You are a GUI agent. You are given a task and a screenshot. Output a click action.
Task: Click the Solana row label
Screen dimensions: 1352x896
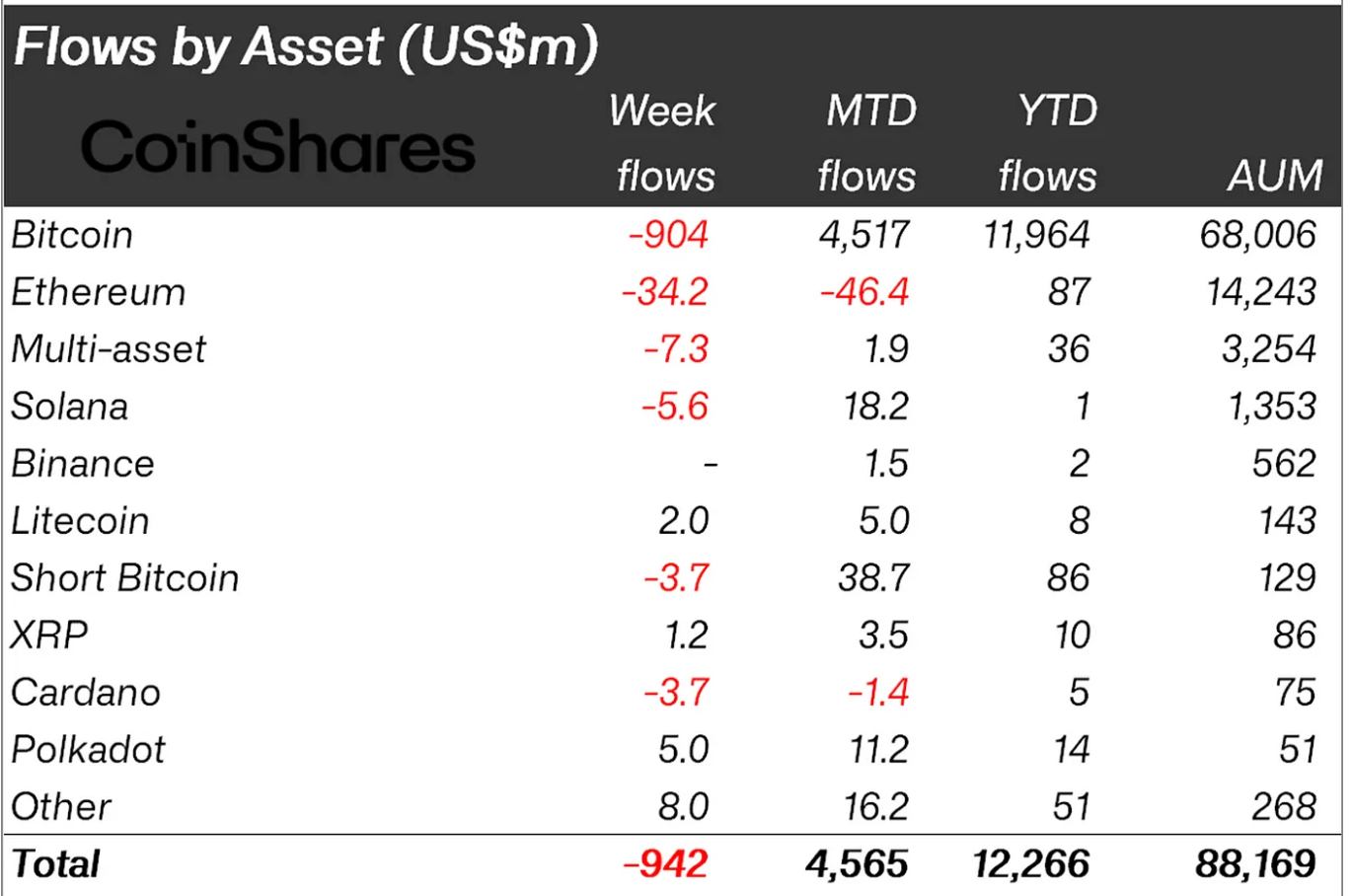pyautogui.click(x=69, y=407)
